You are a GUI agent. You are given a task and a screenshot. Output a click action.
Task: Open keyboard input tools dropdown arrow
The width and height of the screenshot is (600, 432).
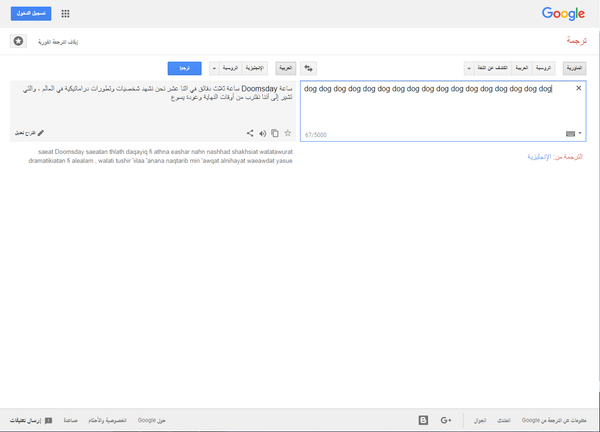tap(579, 132)
